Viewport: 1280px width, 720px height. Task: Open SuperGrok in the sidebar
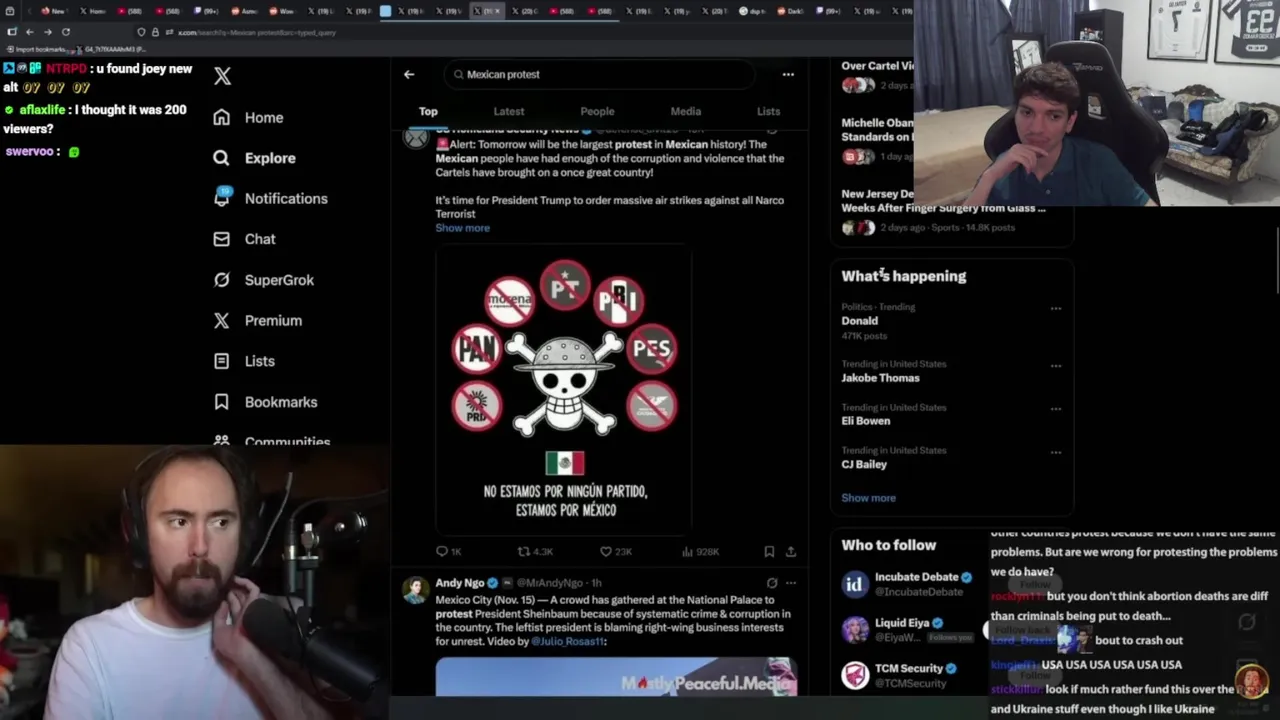coord(279,280)
